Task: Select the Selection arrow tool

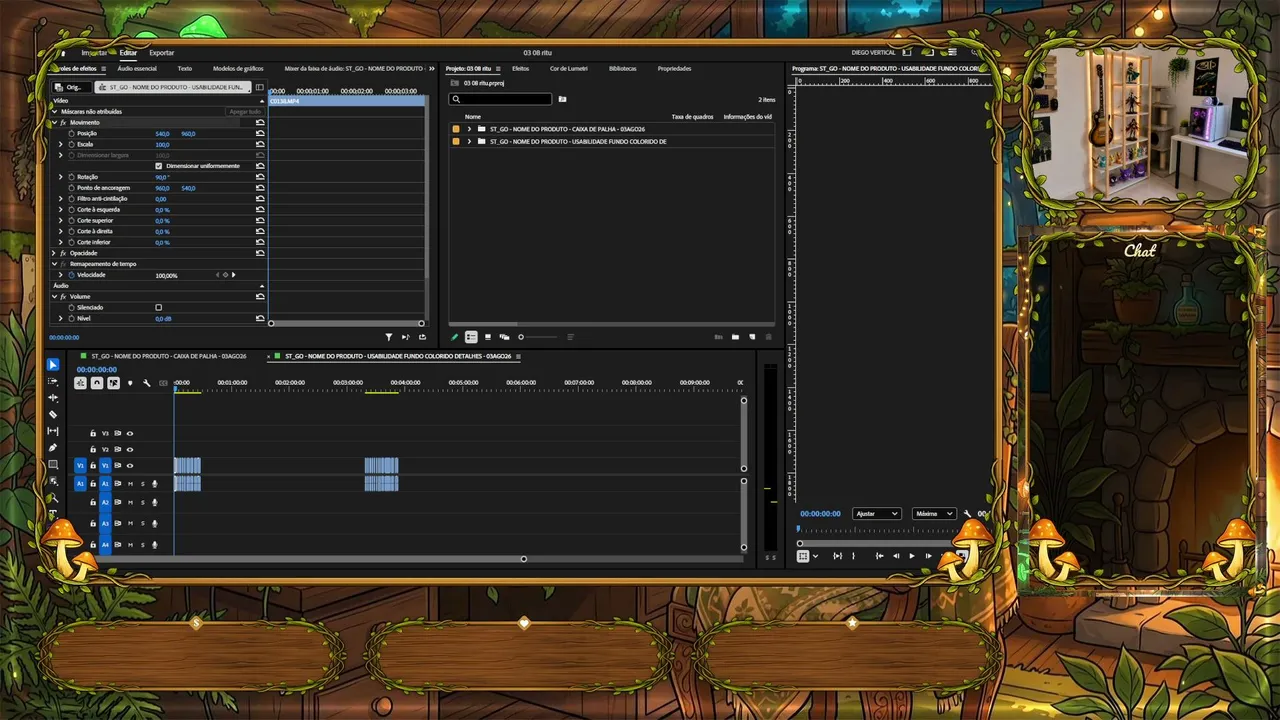Action: [53, 365]
